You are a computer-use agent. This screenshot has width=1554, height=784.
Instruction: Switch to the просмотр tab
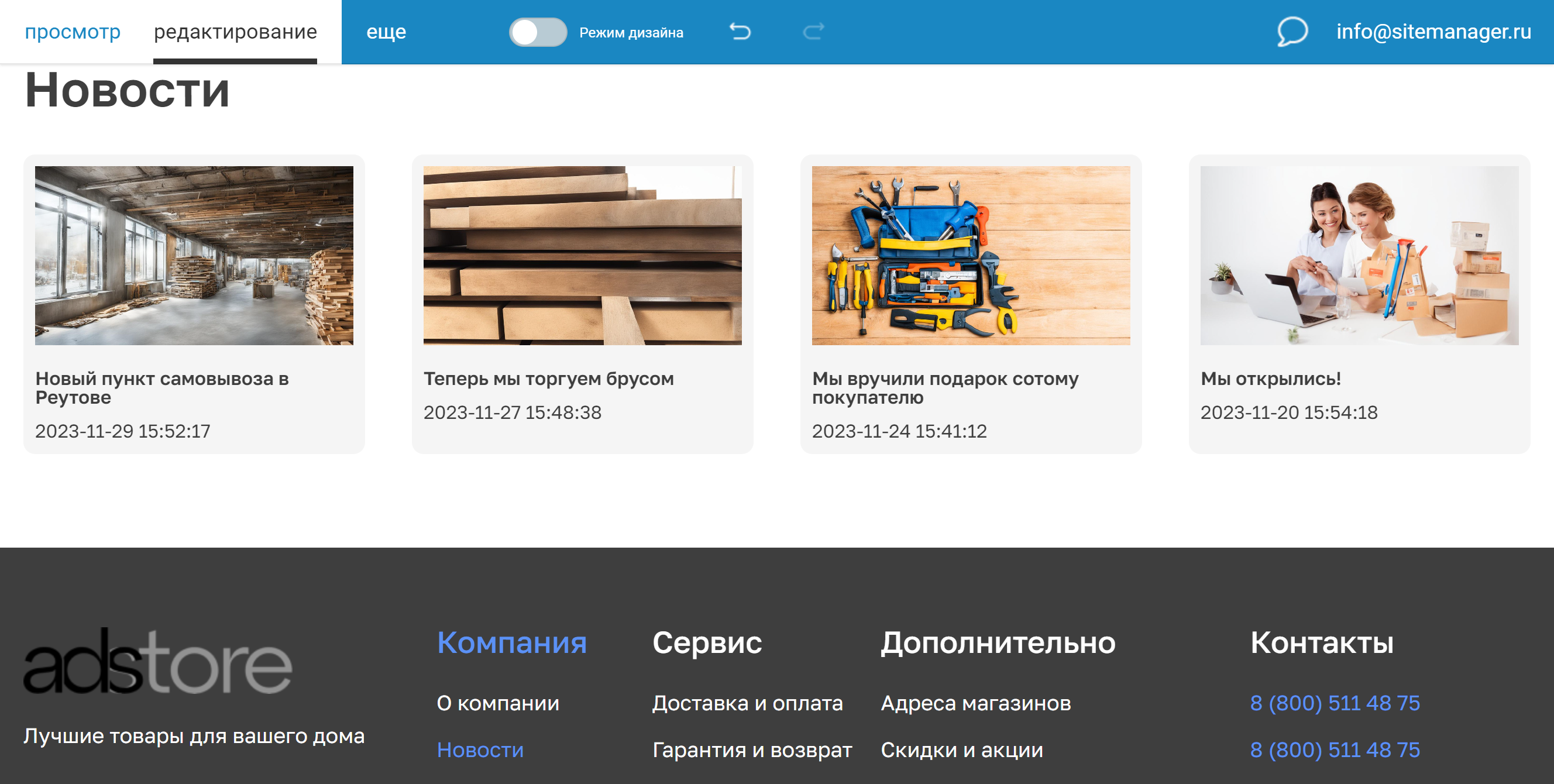pyautogui.click(x=73, y=32)
